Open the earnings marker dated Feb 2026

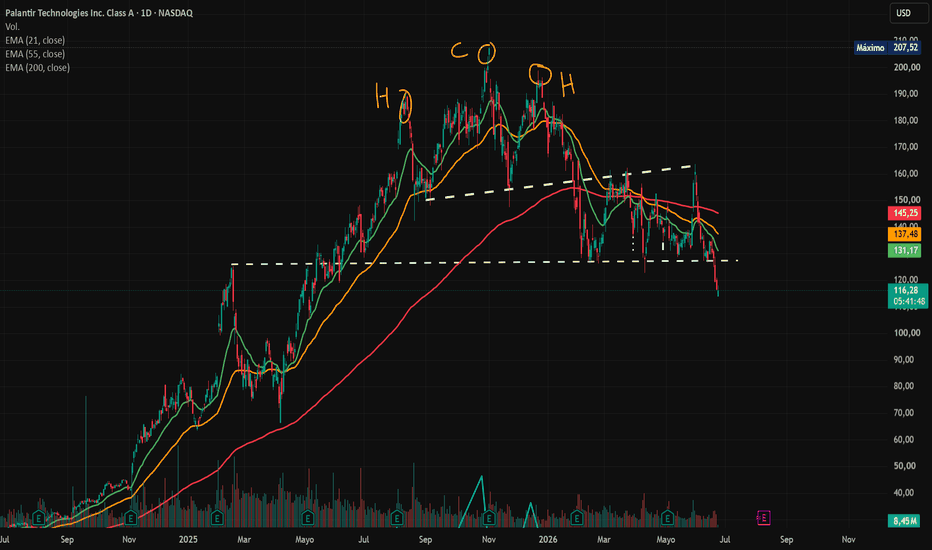[x=577, y=518]
